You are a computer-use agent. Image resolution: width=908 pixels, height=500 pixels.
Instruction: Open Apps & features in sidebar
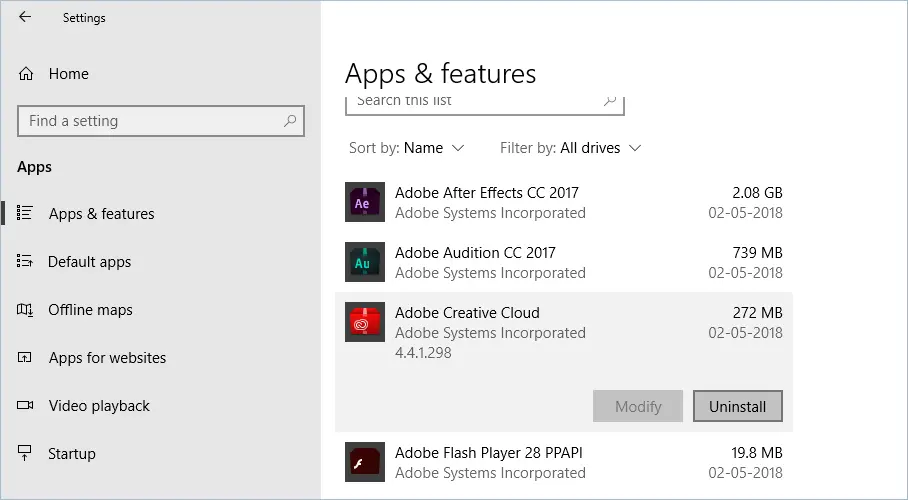101,214
